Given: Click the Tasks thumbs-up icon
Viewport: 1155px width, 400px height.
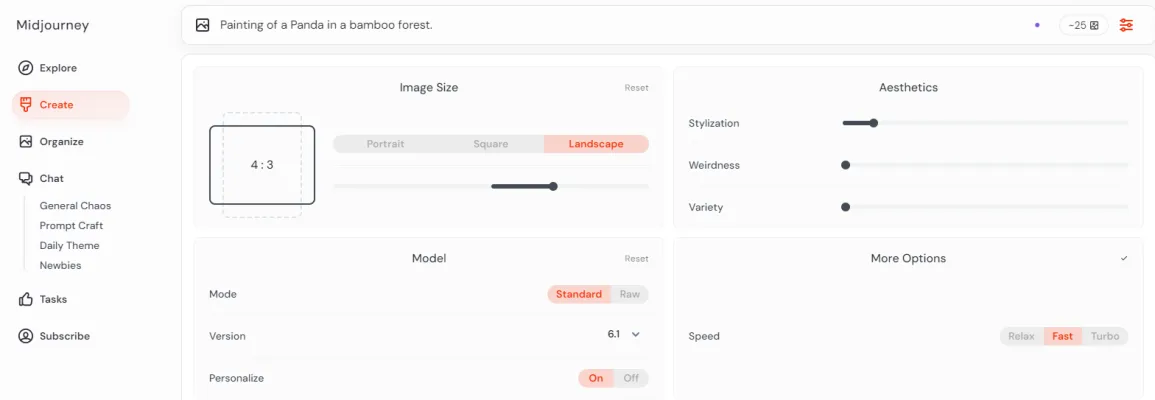Looking at the screenshot, I should tap(26, 299).
